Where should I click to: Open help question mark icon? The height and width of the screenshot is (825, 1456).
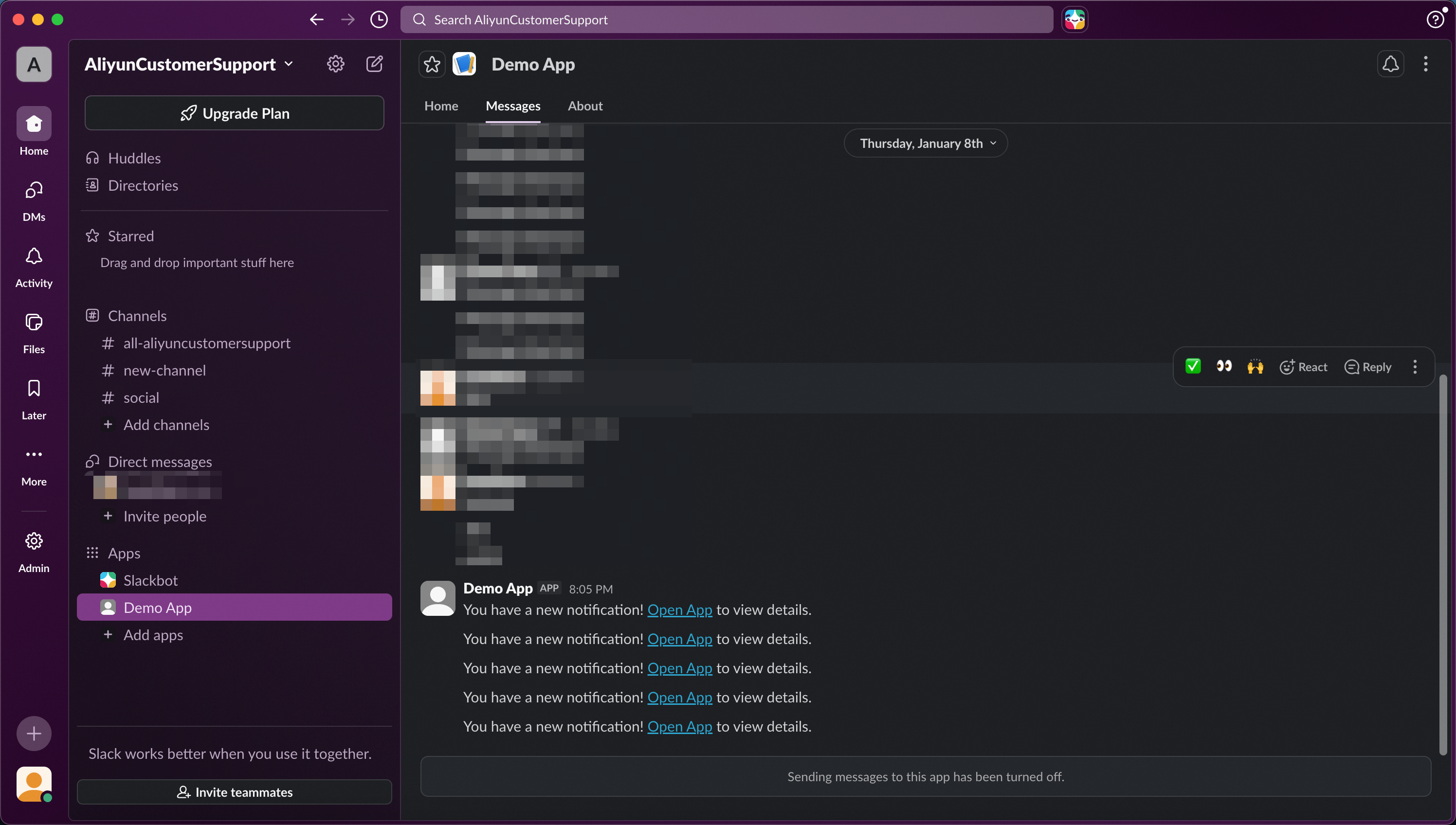click(x=1435, y=20)
